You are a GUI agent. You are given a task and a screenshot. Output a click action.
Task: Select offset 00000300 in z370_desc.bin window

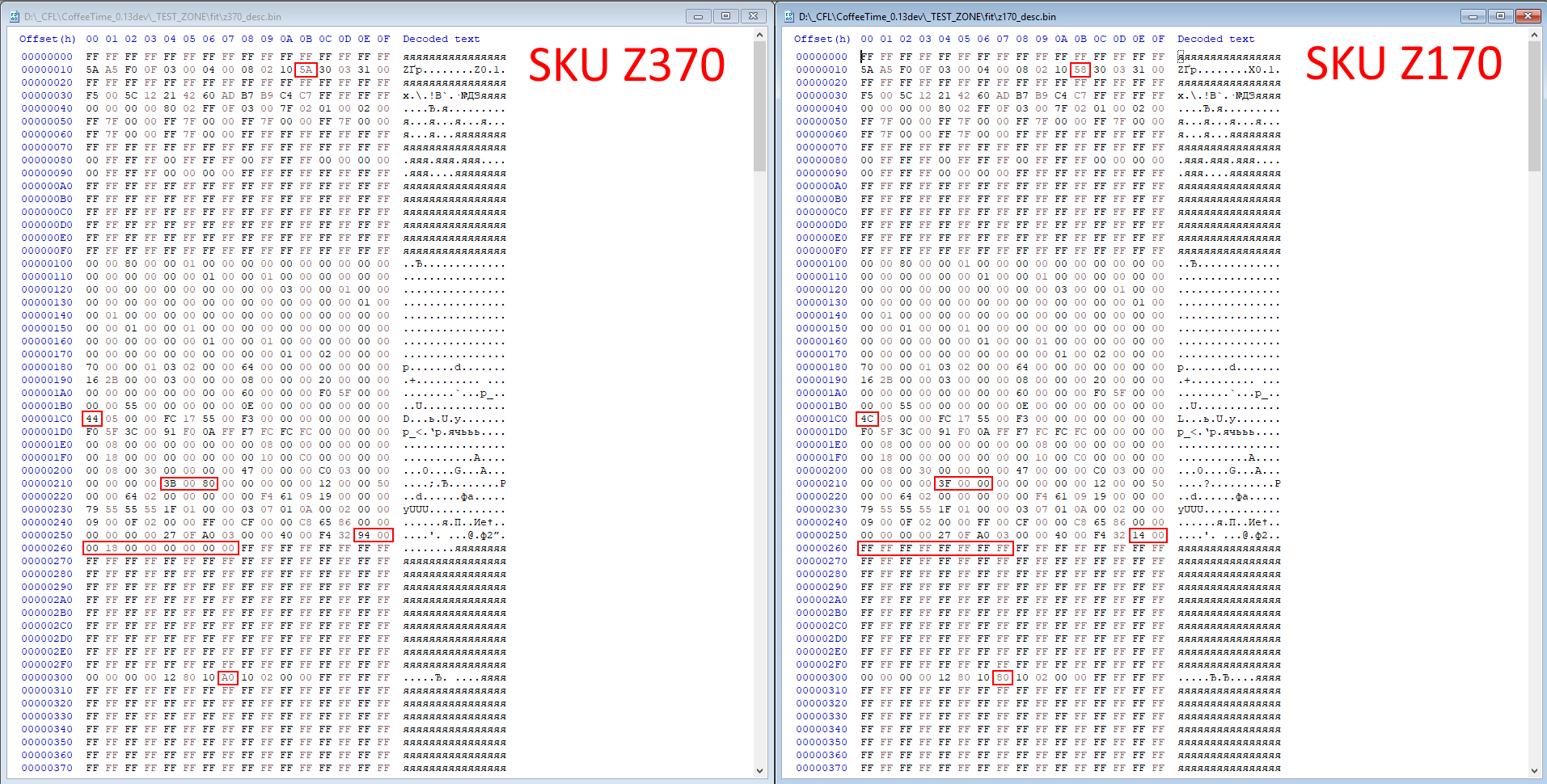[47, 677]
